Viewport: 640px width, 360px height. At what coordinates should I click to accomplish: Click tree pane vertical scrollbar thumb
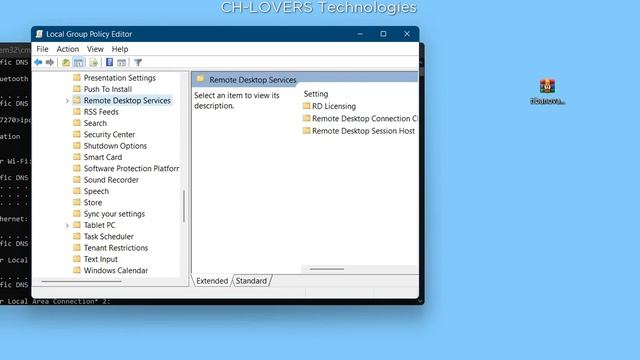[184, 206]
